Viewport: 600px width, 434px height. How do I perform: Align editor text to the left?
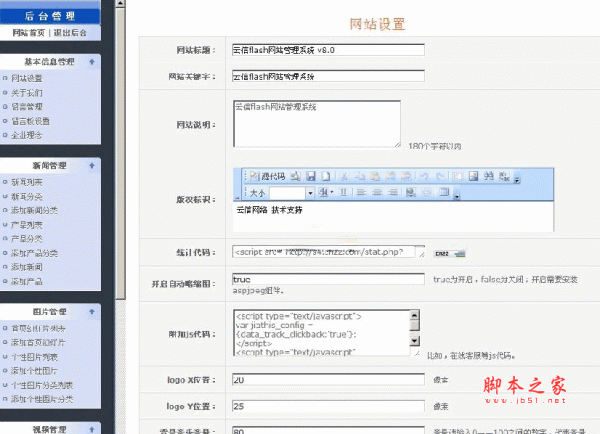(x=361, y=192)
